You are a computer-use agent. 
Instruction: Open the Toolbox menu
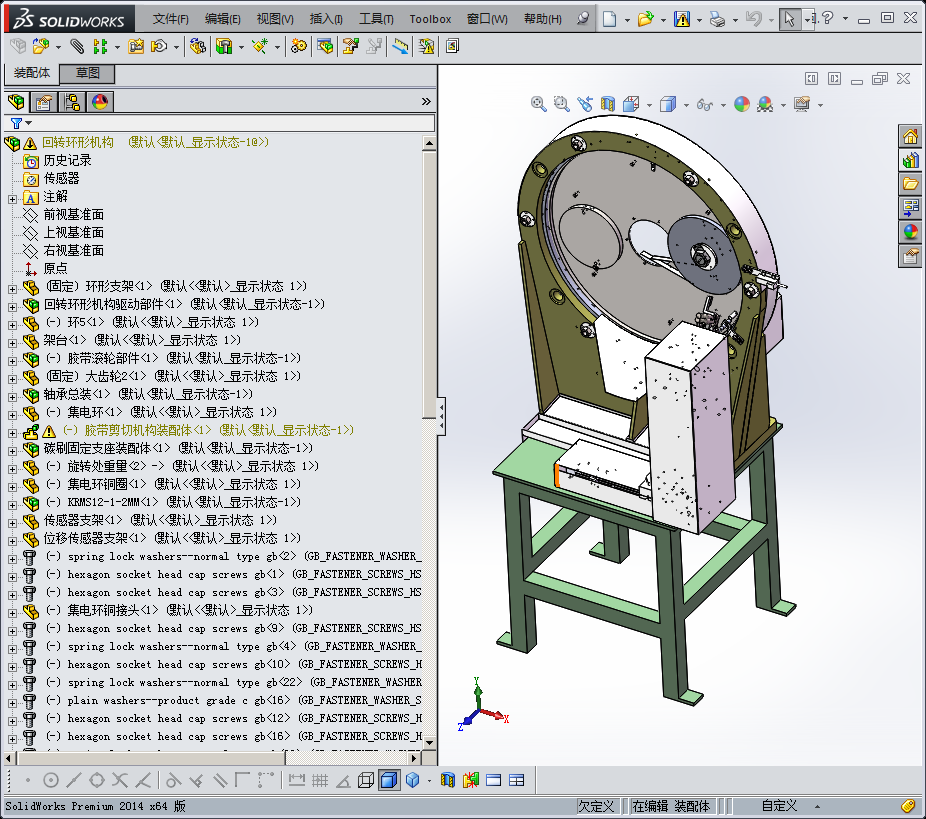430,19
